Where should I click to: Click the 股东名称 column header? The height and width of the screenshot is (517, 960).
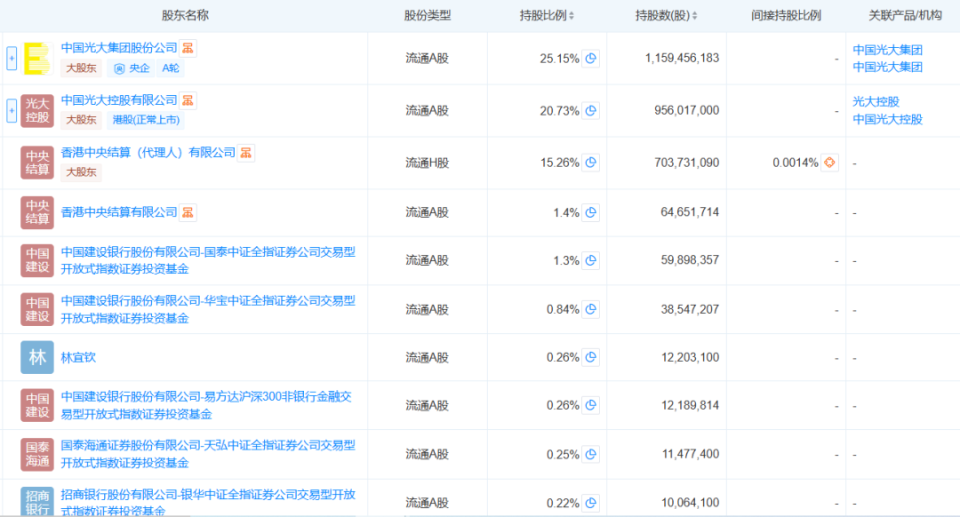click(185, 15)
